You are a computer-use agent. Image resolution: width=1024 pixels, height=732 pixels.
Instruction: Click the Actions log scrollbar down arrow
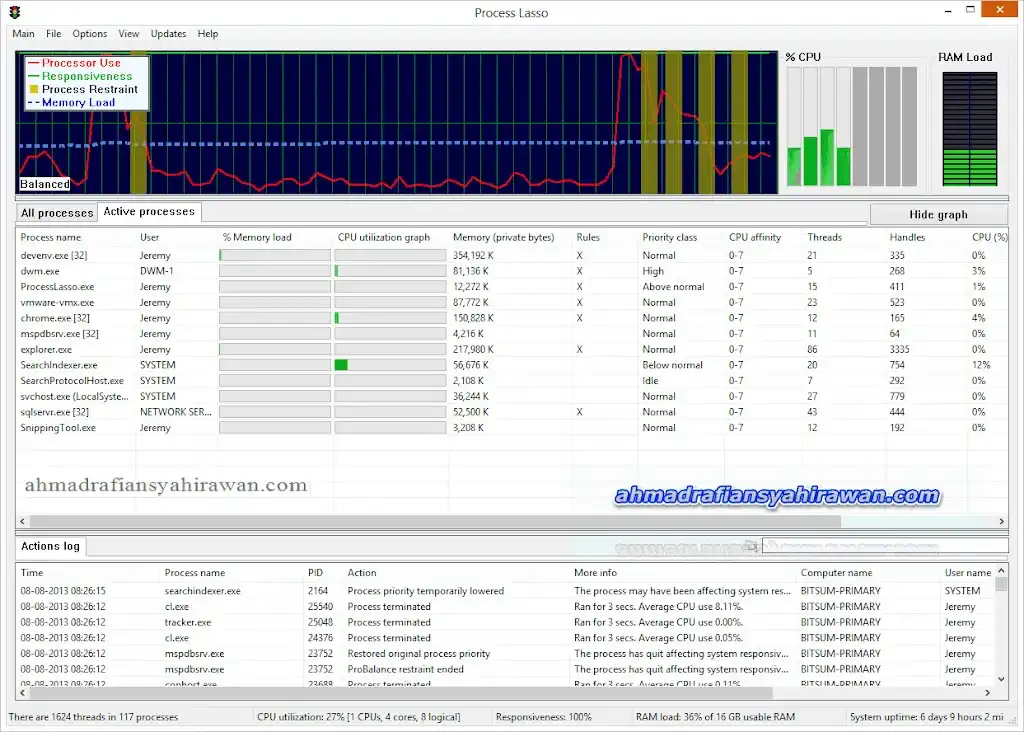point(1002,679)
